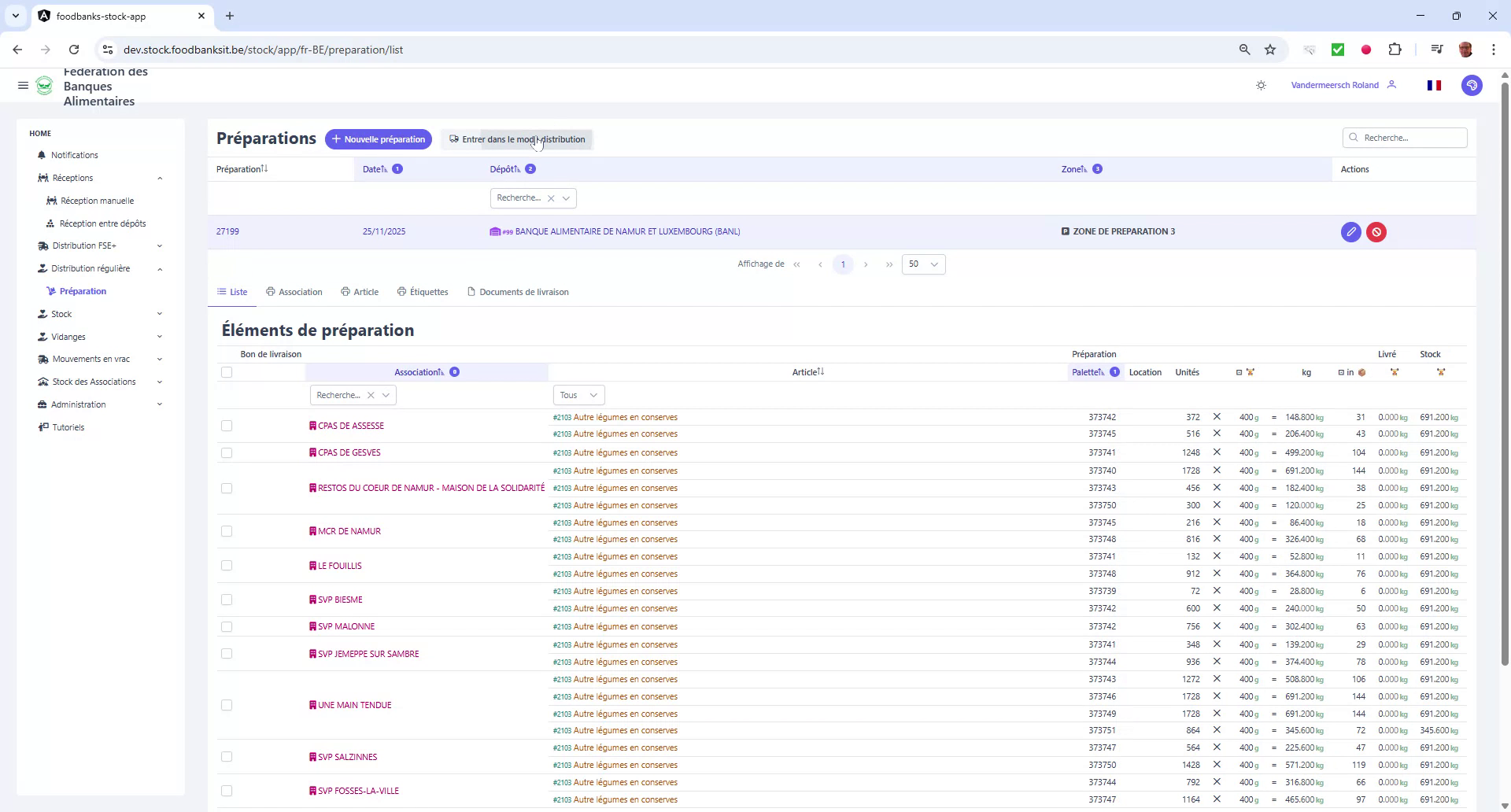Image resolution: width=1511 pixels, height=812 pixels.
Task: Click the Vandermeersch Roland user icon
Action: point(1392,85)
